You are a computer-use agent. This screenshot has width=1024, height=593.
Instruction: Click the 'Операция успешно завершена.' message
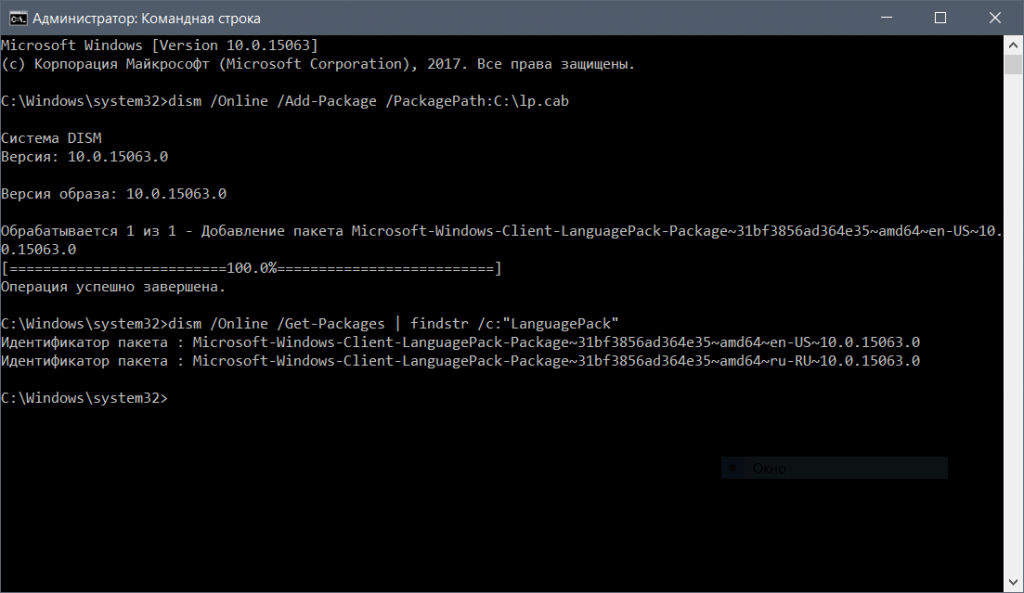113,287
